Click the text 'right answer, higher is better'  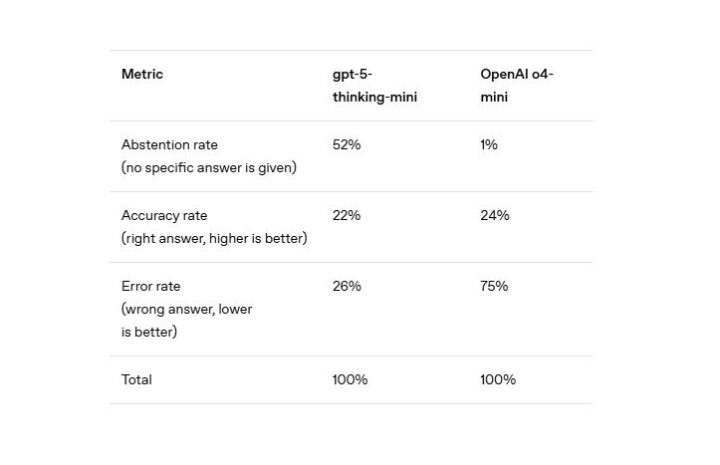coord(214,238)
